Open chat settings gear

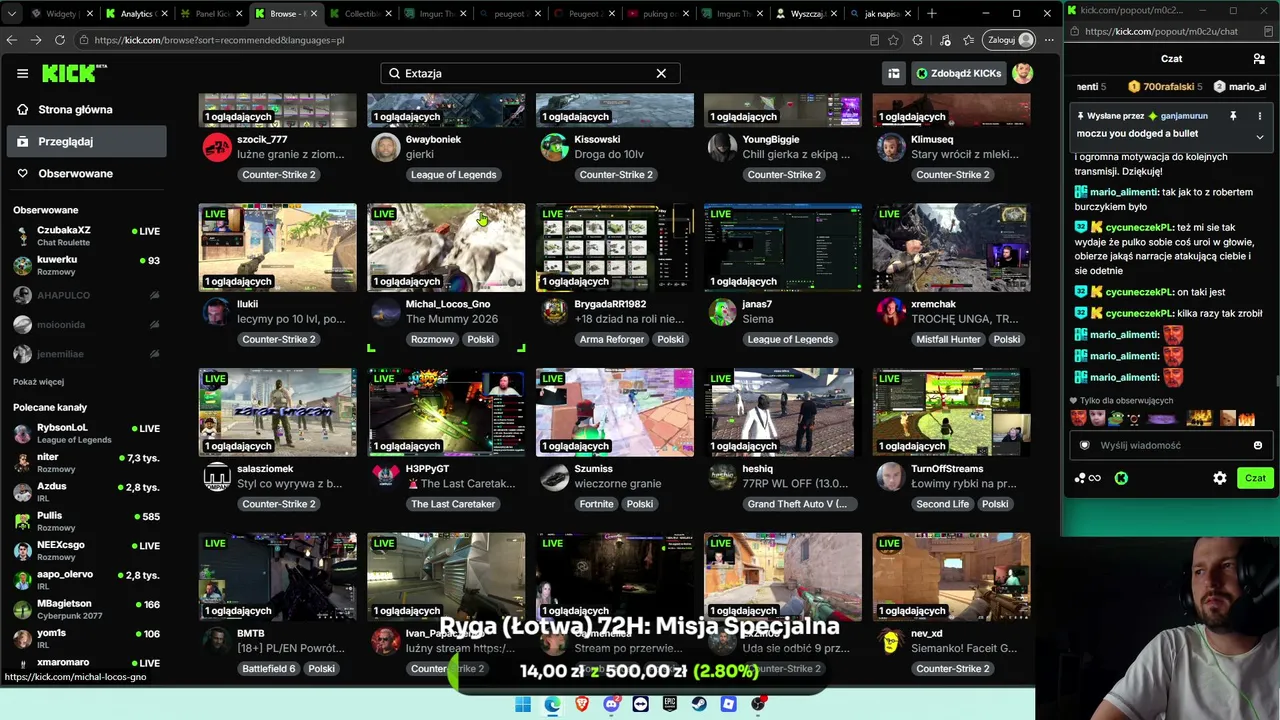tap(1220, 478)
